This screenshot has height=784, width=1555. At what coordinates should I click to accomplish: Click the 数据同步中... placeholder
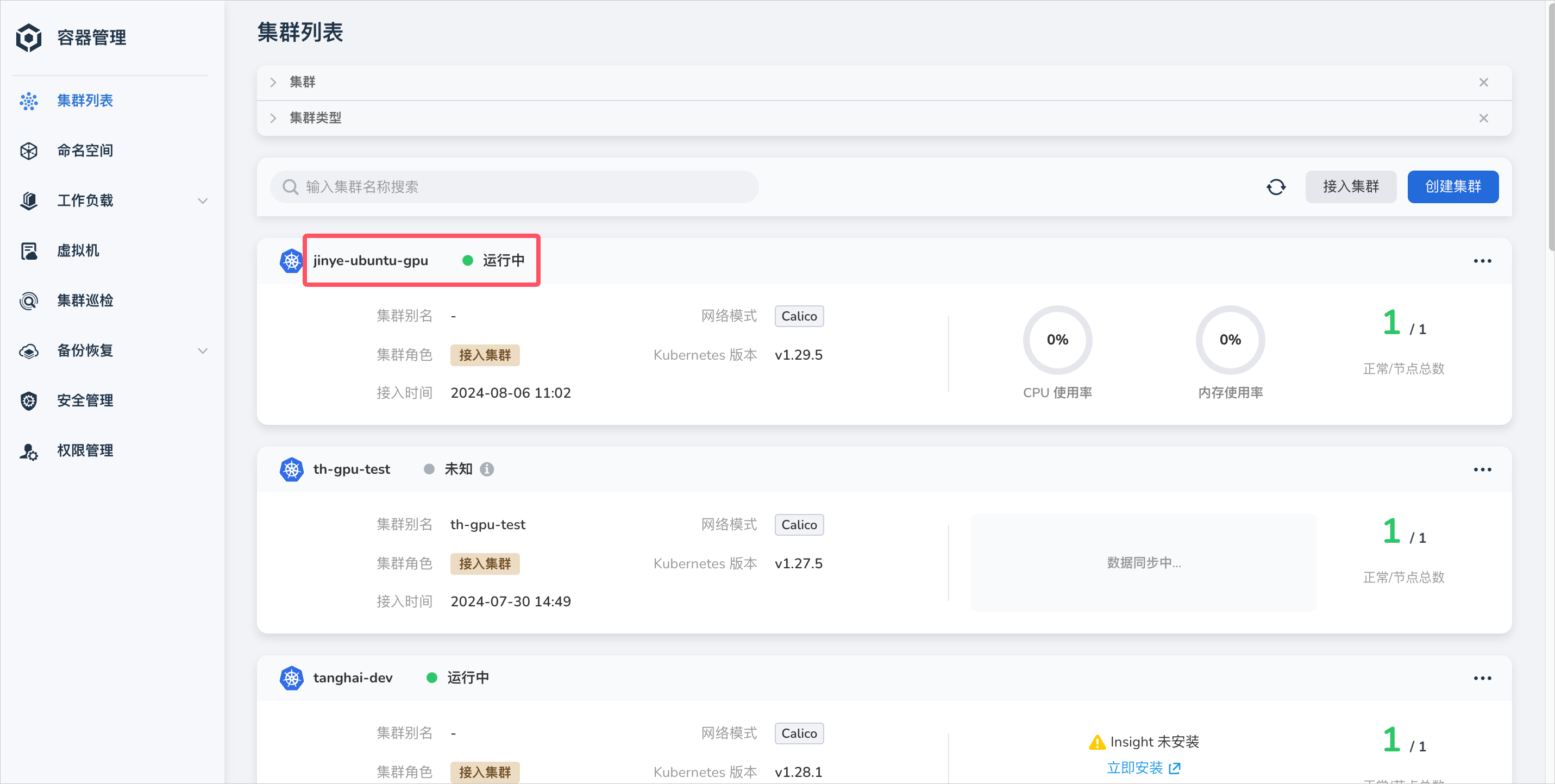pyautogui.click(x=1143, y=562)
